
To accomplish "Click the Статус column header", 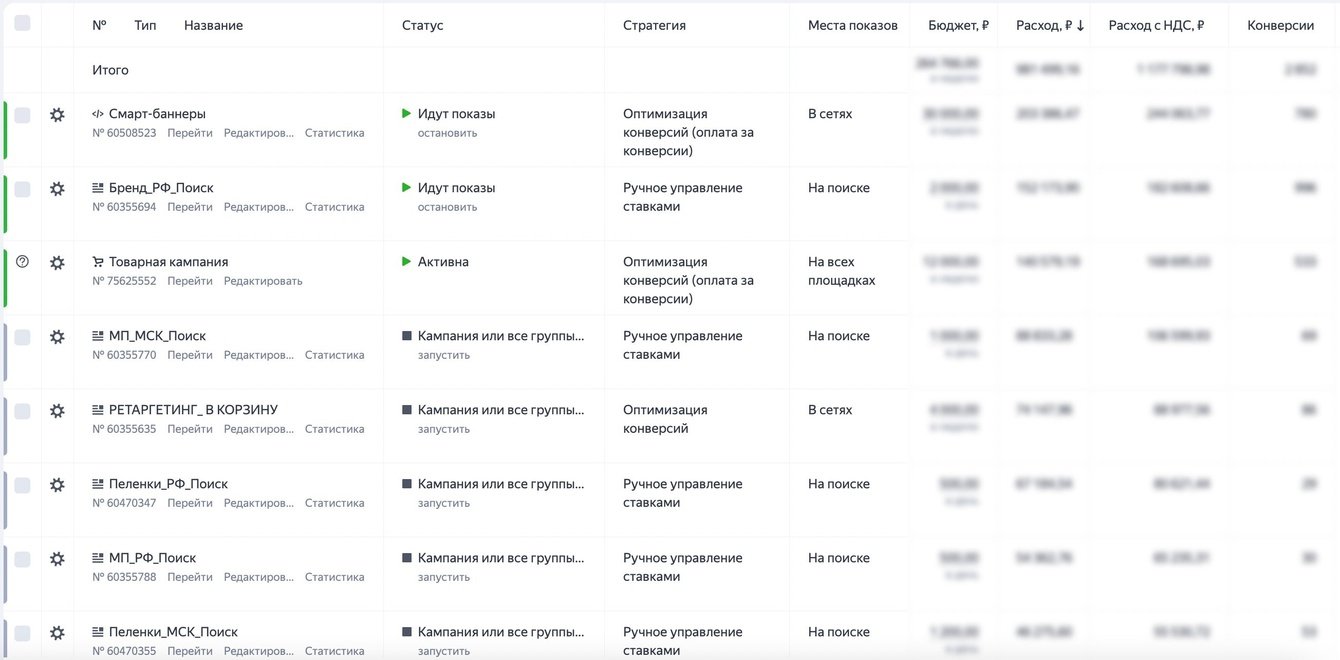I will coord(422,25).
